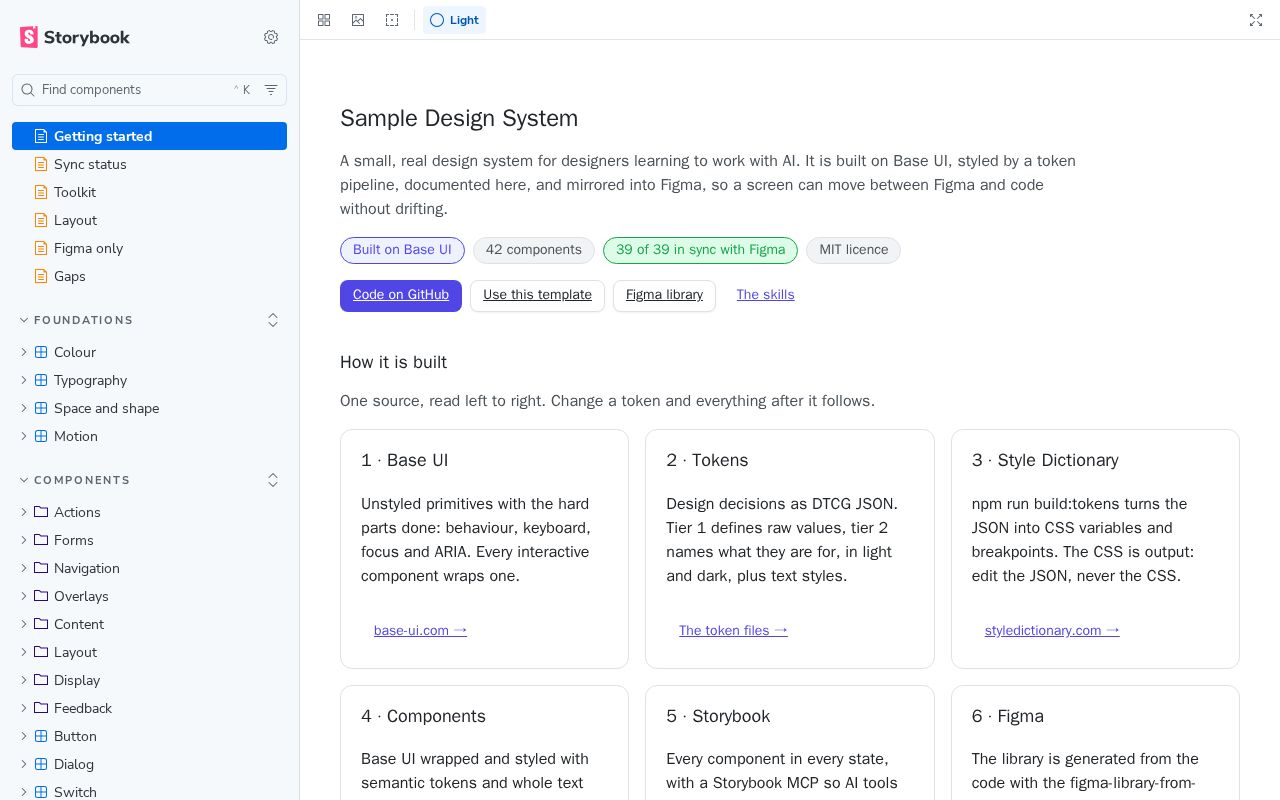
Task: Click the Toolkit document icon
Action: pos(41,192)
